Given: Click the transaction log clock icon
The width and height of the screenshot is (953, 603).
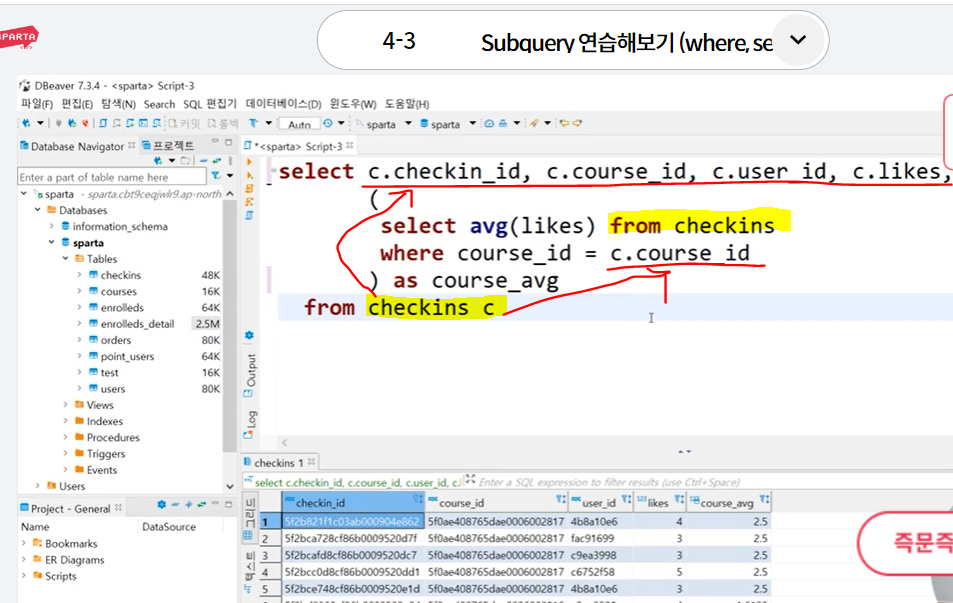Looking at the screenshot, I should pyautogui.click(x=328, y=123).
